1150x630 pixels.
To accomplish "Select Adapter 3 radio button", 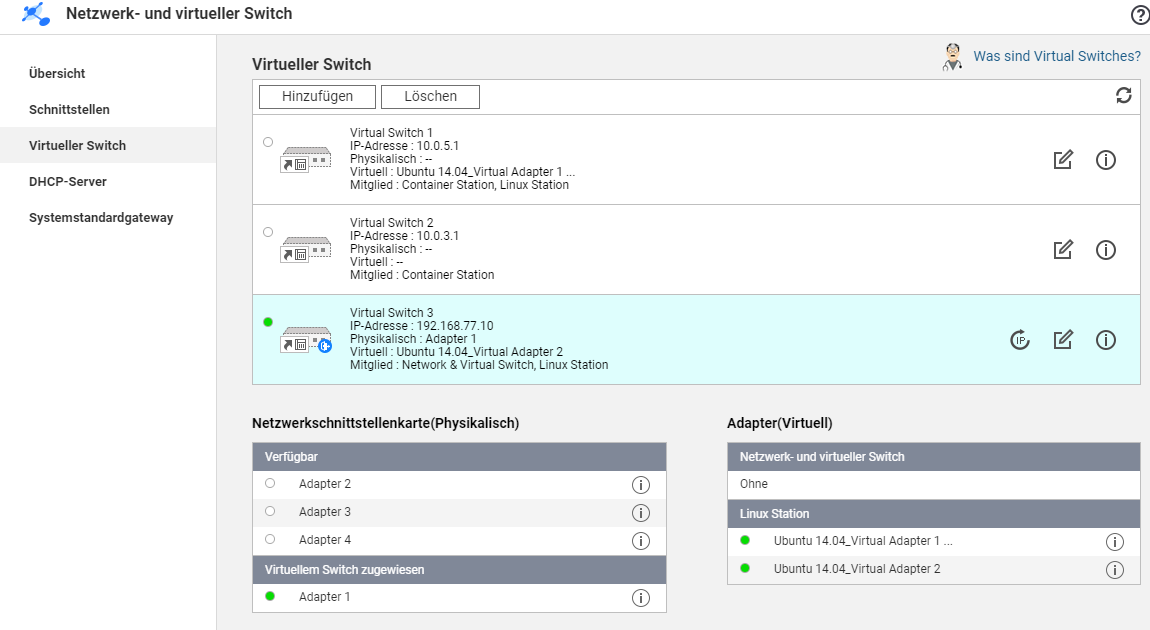I will point(270,511).
